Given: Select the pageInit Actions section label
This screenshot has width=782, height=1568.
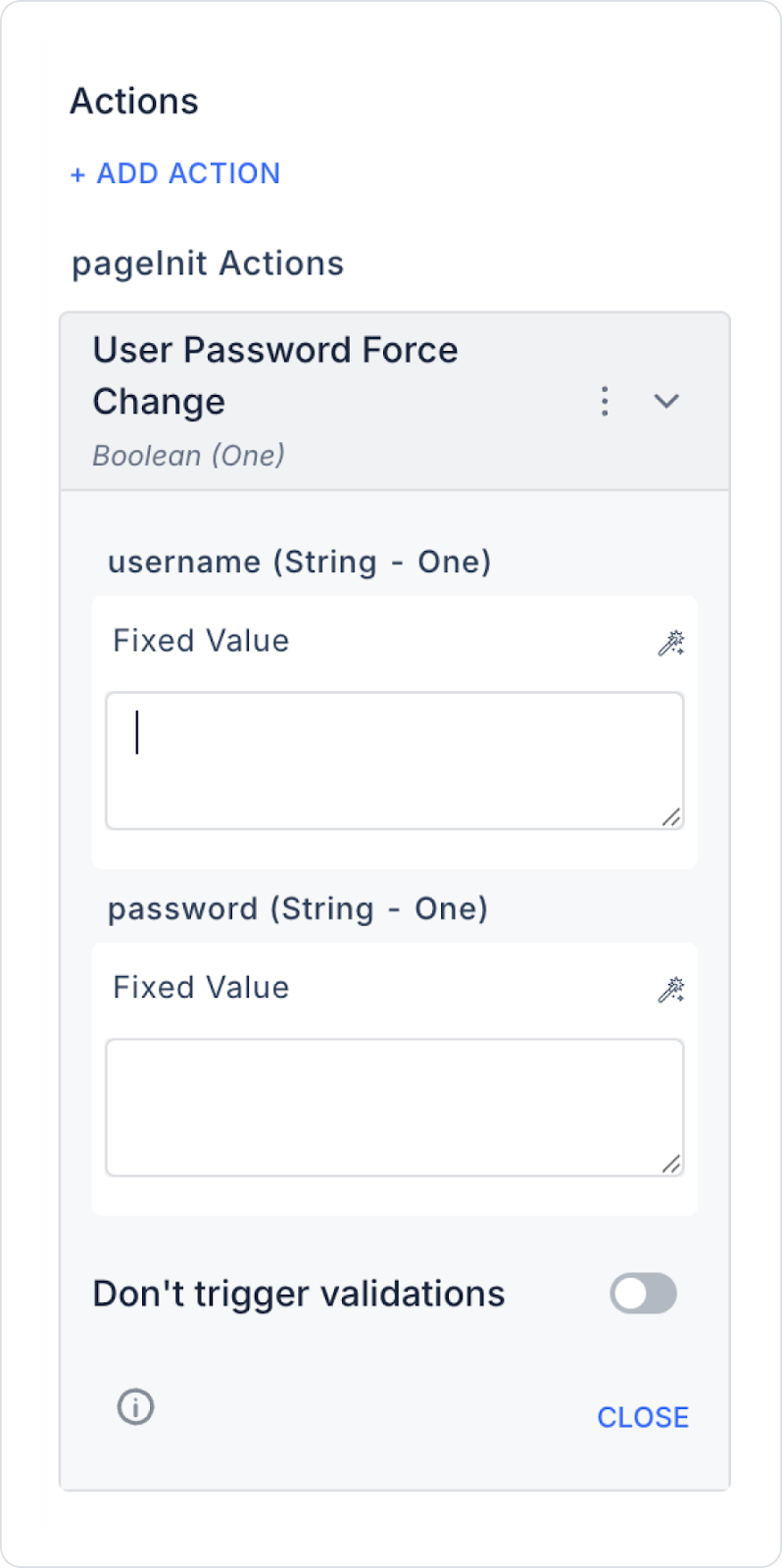Looking at the screenshot, I should 208,264.
